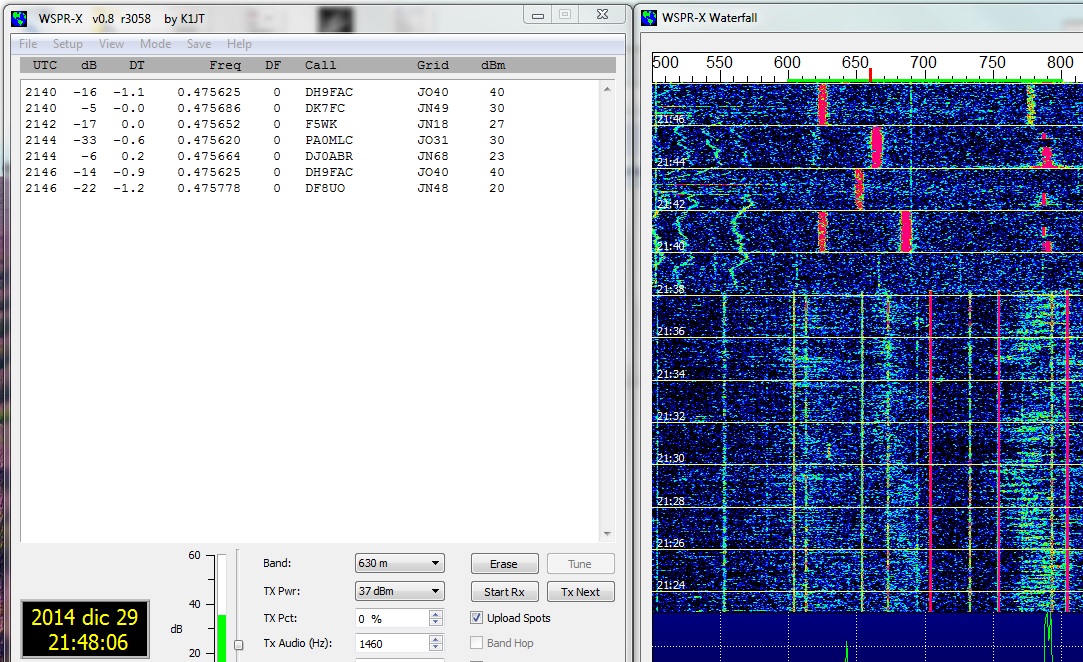The width and height of the screenshot is (1083, 662).
Task: Click the decode list scroll up arrow
Action: point(607,89)
